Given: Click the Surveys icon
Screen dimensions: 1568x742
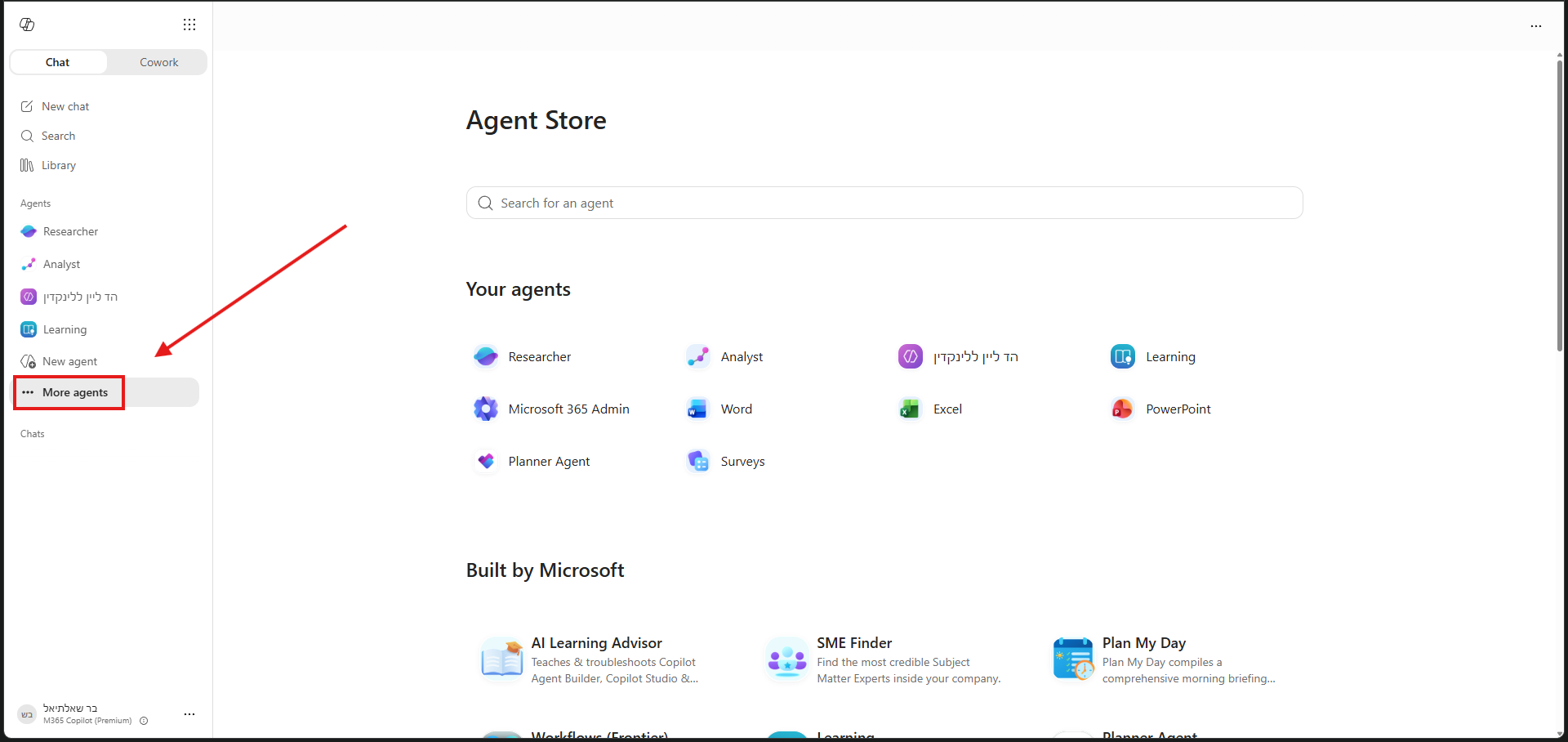Looking at the screenshot, I should [x=698, y=462].
